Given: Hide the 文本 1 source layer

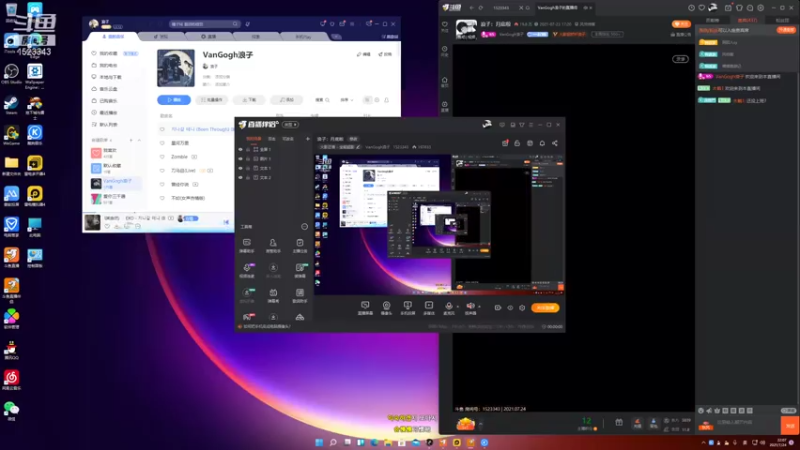Looking at the screenshot, I should (240, 168).
